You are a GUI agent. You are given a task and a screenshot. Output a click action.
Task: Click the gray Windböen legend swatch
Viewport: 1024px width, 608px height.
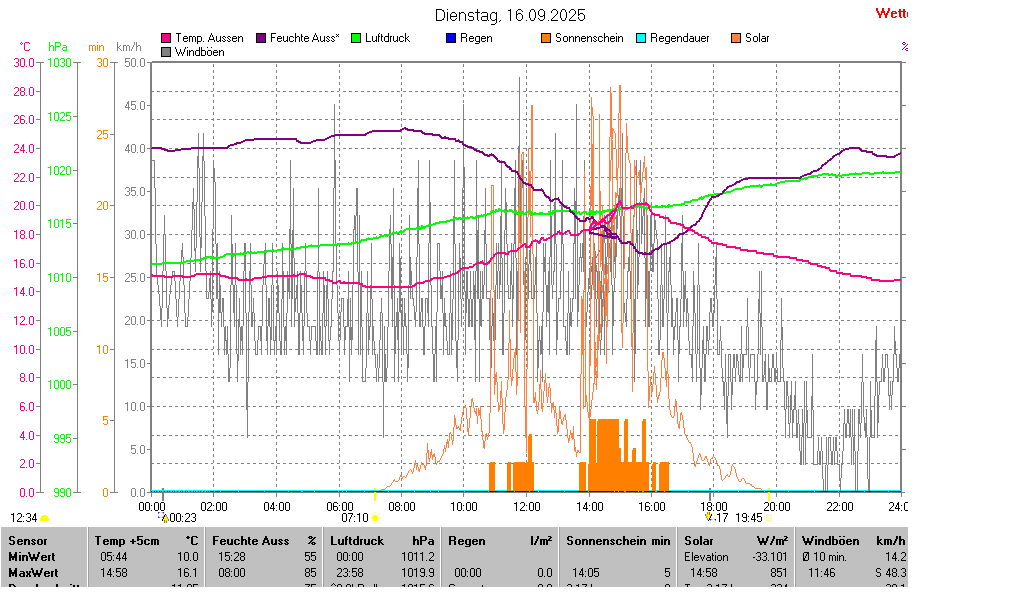pos(166,52)
